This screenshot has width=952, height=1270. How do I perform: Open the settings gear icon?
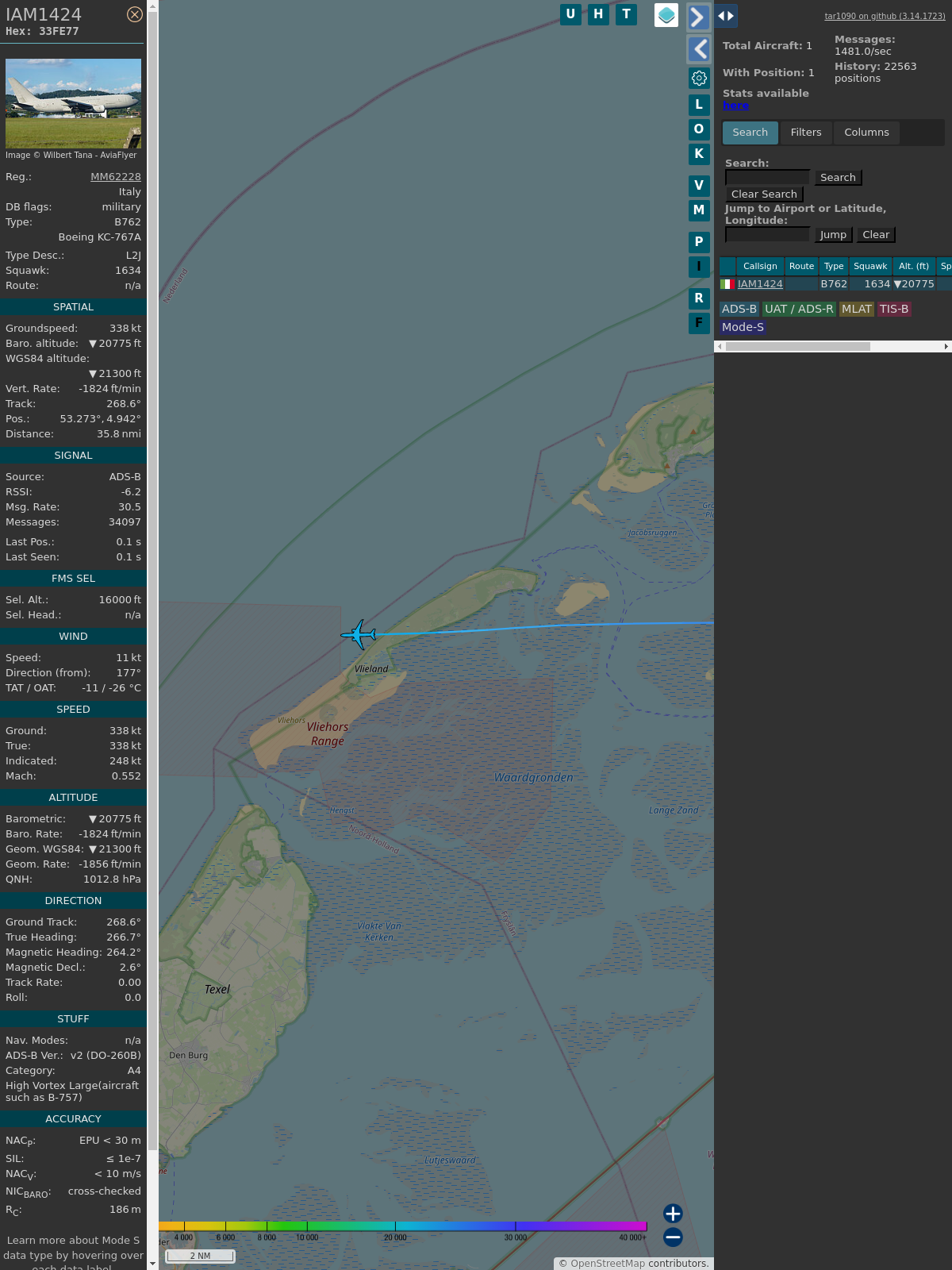[699, 78]
